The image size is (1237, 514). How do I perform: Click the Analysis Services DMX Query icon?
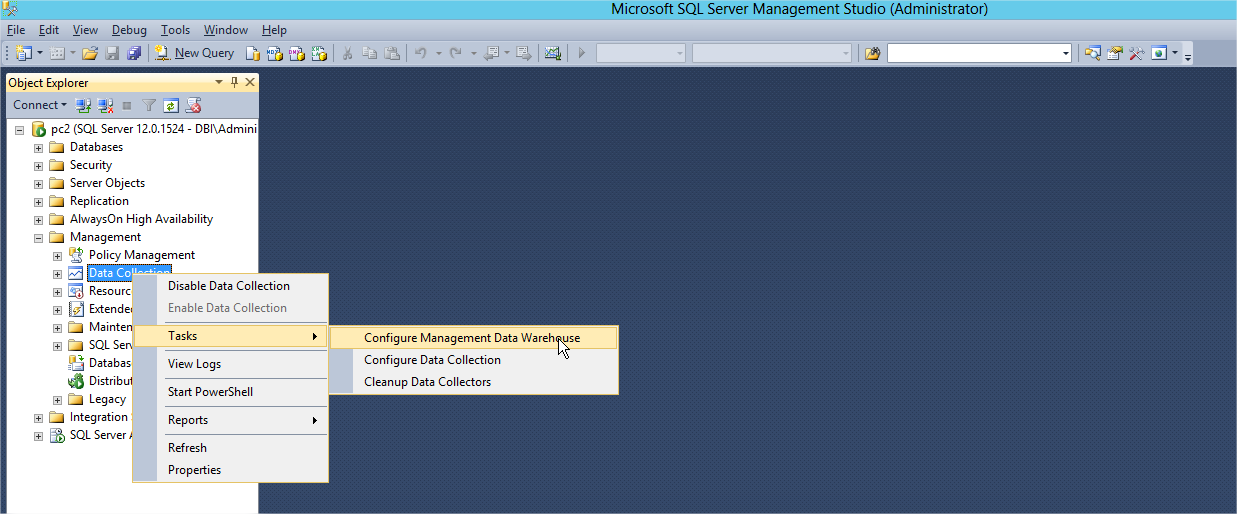[x=297, y=53]
